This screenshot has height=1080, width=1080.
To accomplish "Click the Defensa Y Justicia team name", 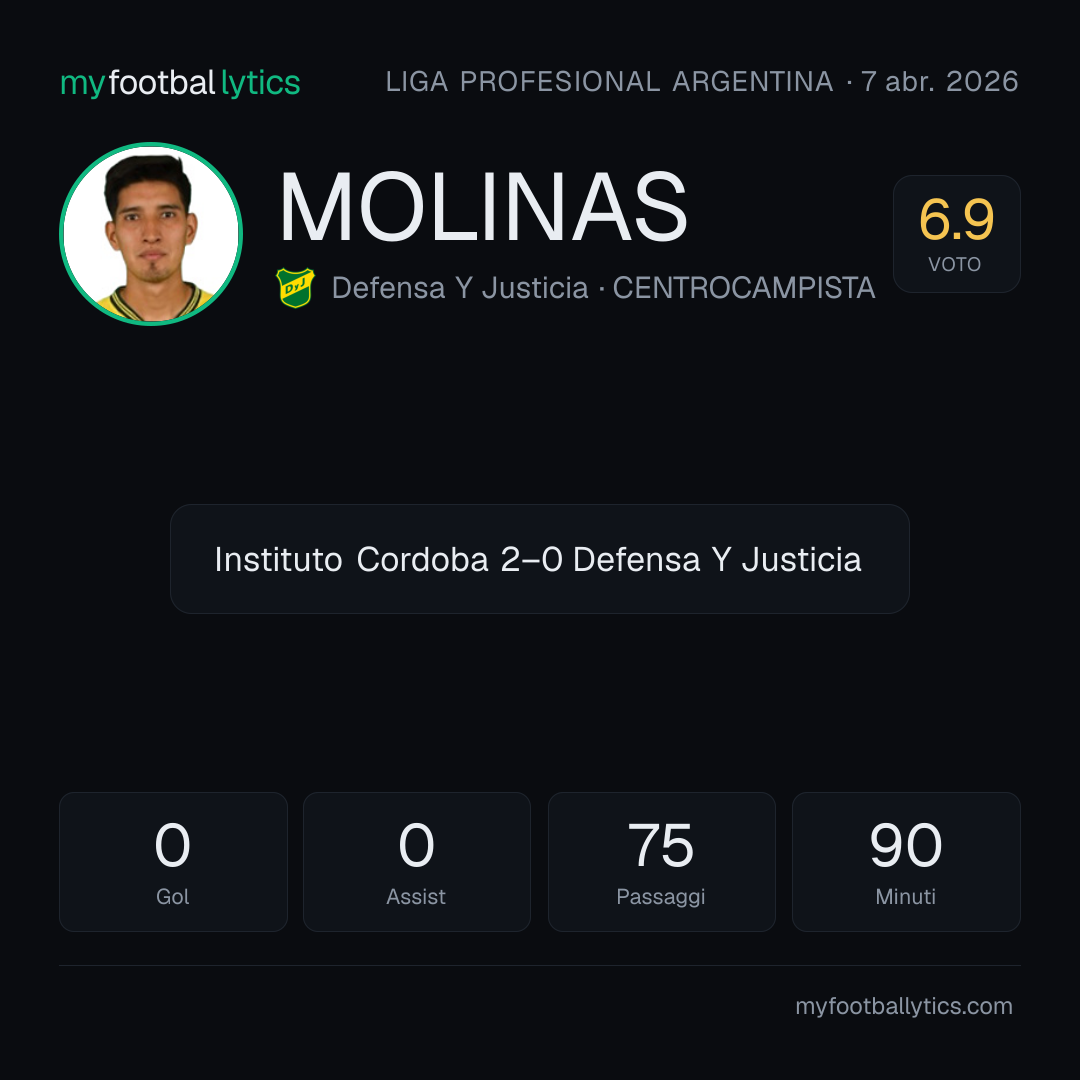I will point(460,288).
